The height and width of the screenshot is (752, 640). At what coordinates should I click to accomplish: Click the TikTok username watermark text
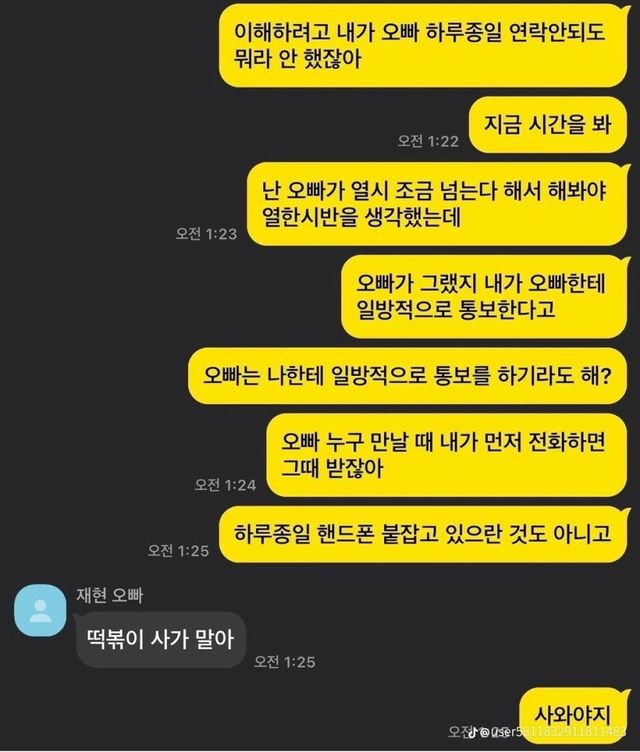pos(554,732)
